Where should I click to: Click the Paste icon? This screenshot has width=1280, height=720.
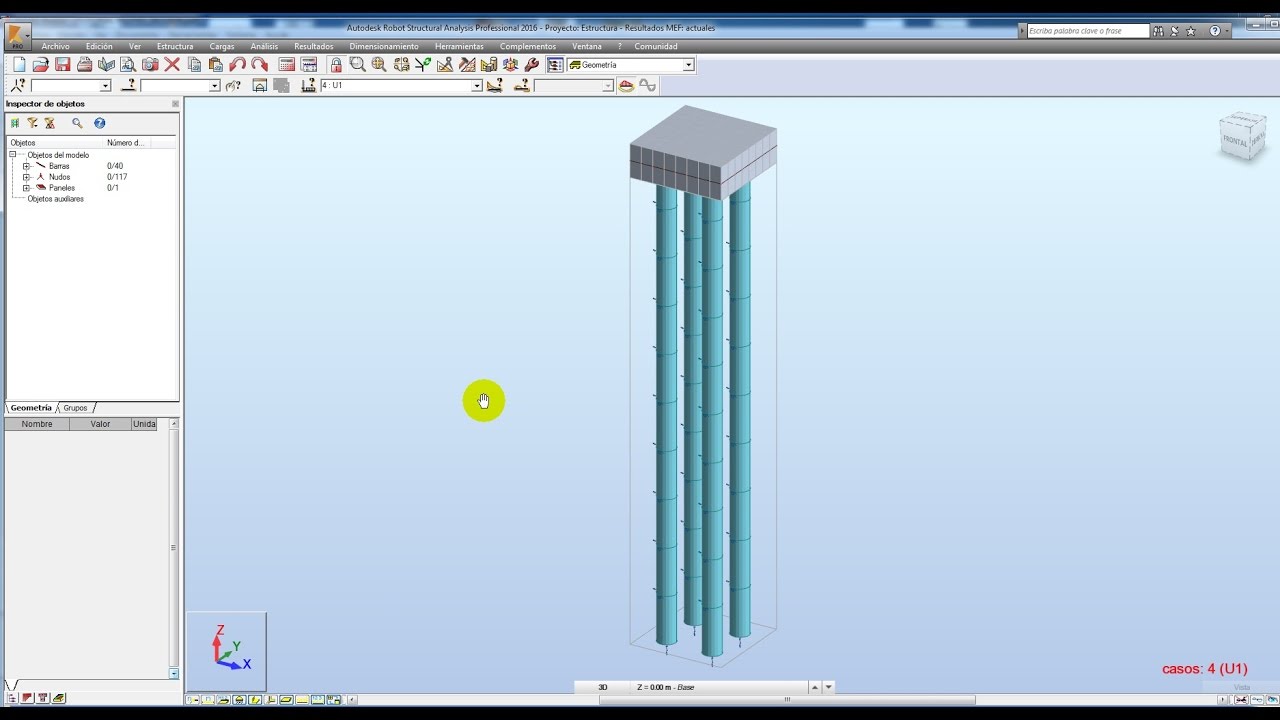pyautogui.click(x=215, y=65)
